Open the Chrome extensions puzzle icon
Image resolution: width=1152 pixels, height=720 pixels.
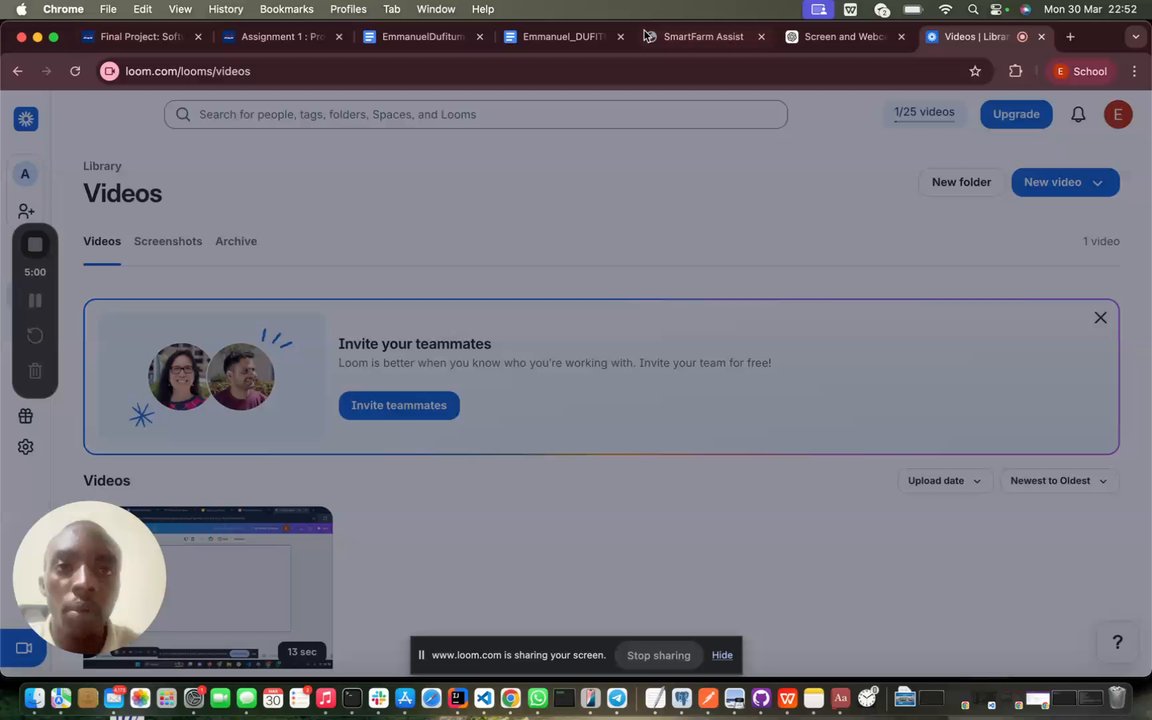click(x=1015, y=71)
